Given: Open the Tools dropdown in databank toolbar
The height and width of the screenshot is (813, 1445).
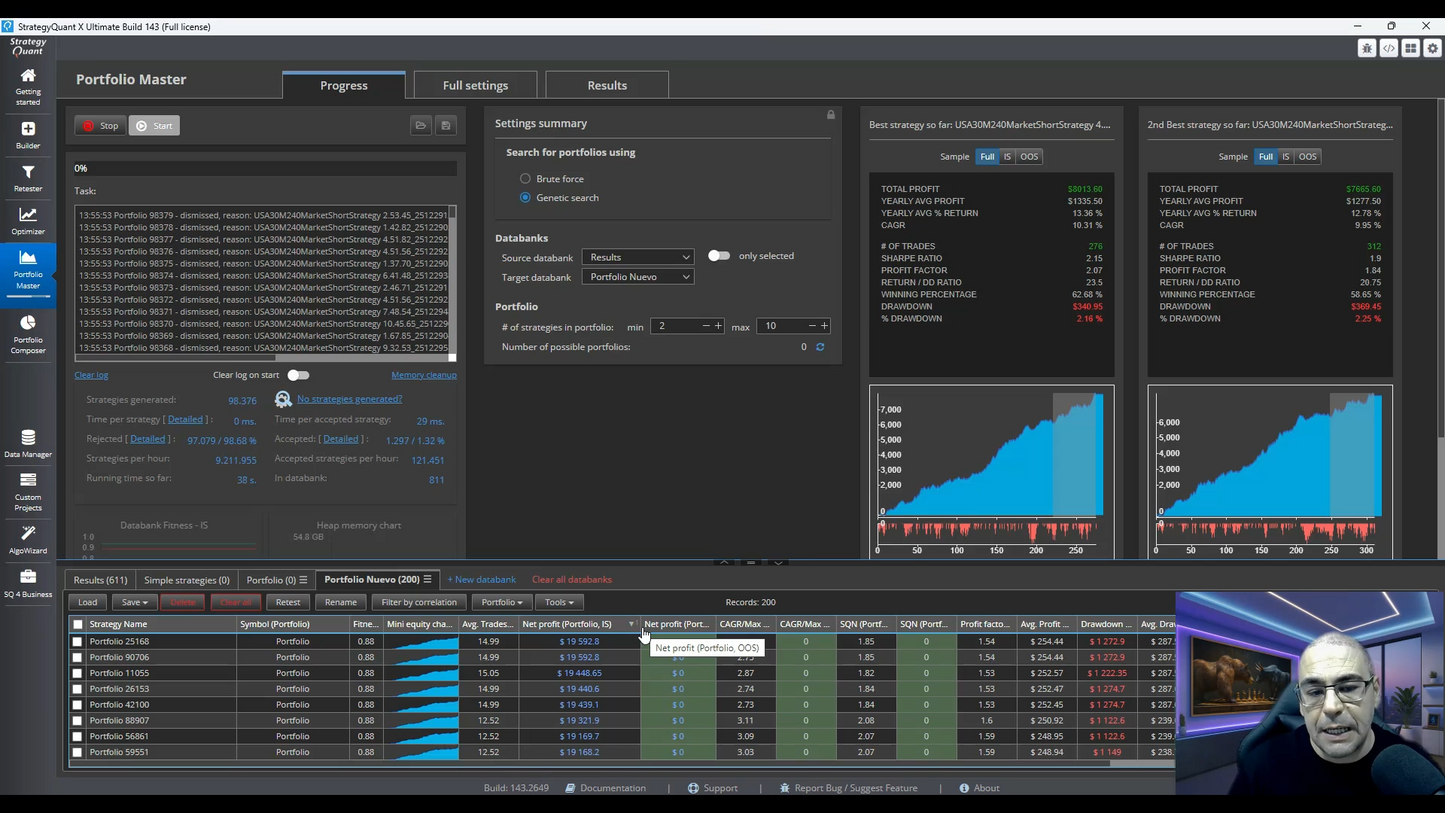Looking at the screenshot, I should (x=559, y=603).
